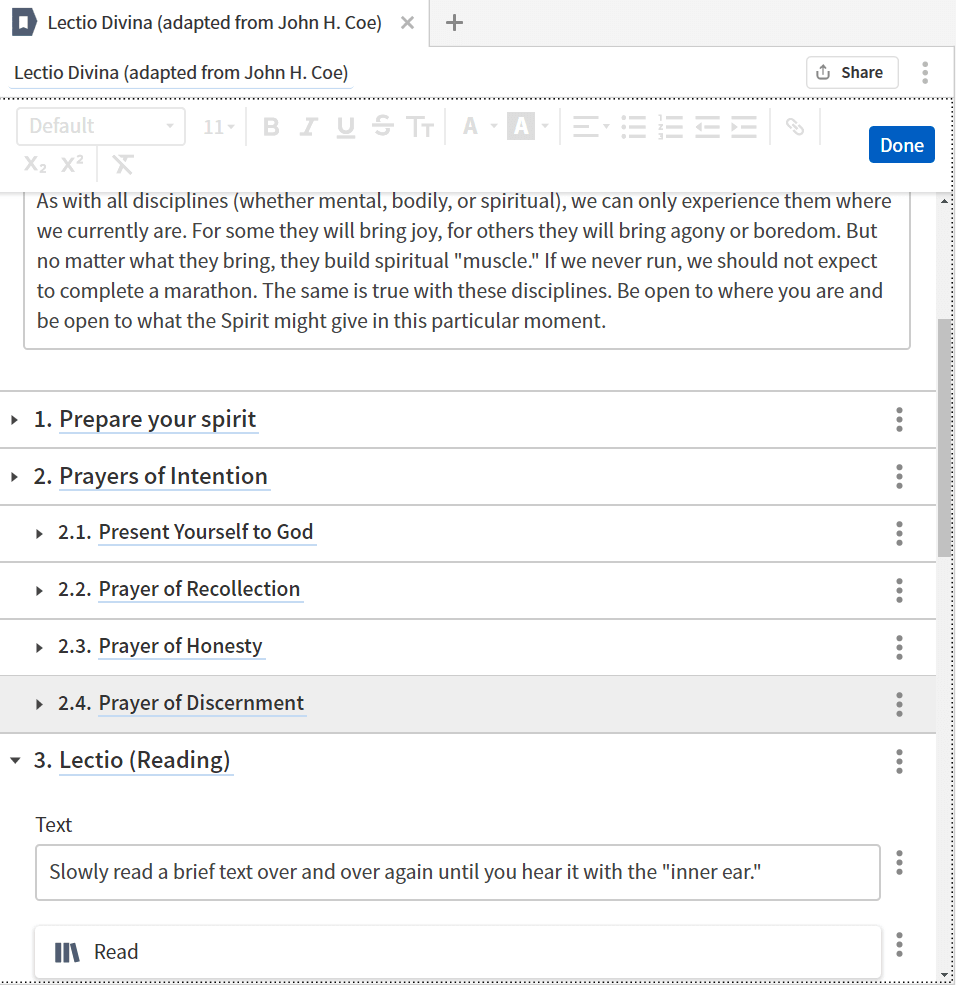Click the Share button
The width and height of the screenshot is (956, 985).
[851, 72]
